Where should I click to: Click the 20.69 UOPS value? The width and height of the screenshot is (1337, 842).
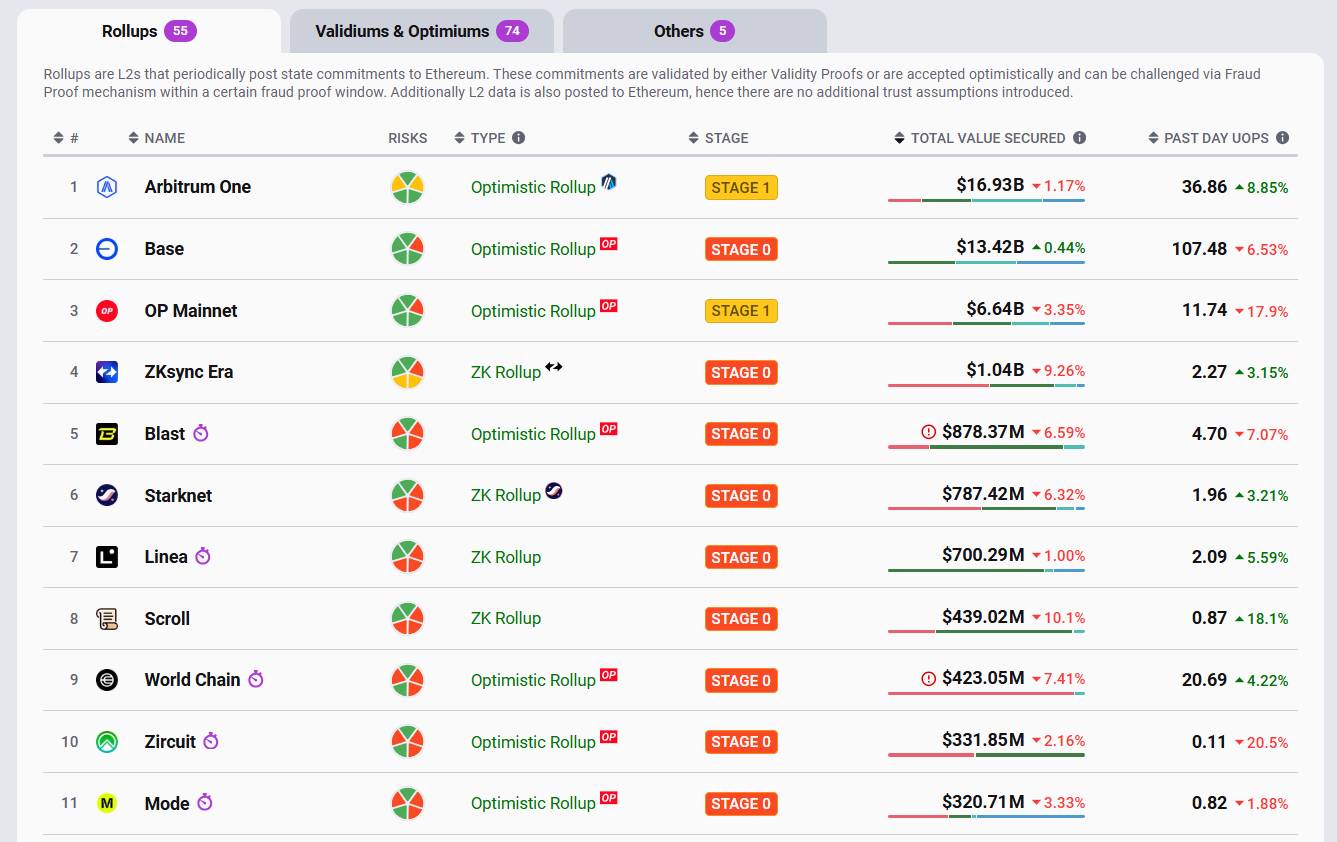(x=1204, y=679)
